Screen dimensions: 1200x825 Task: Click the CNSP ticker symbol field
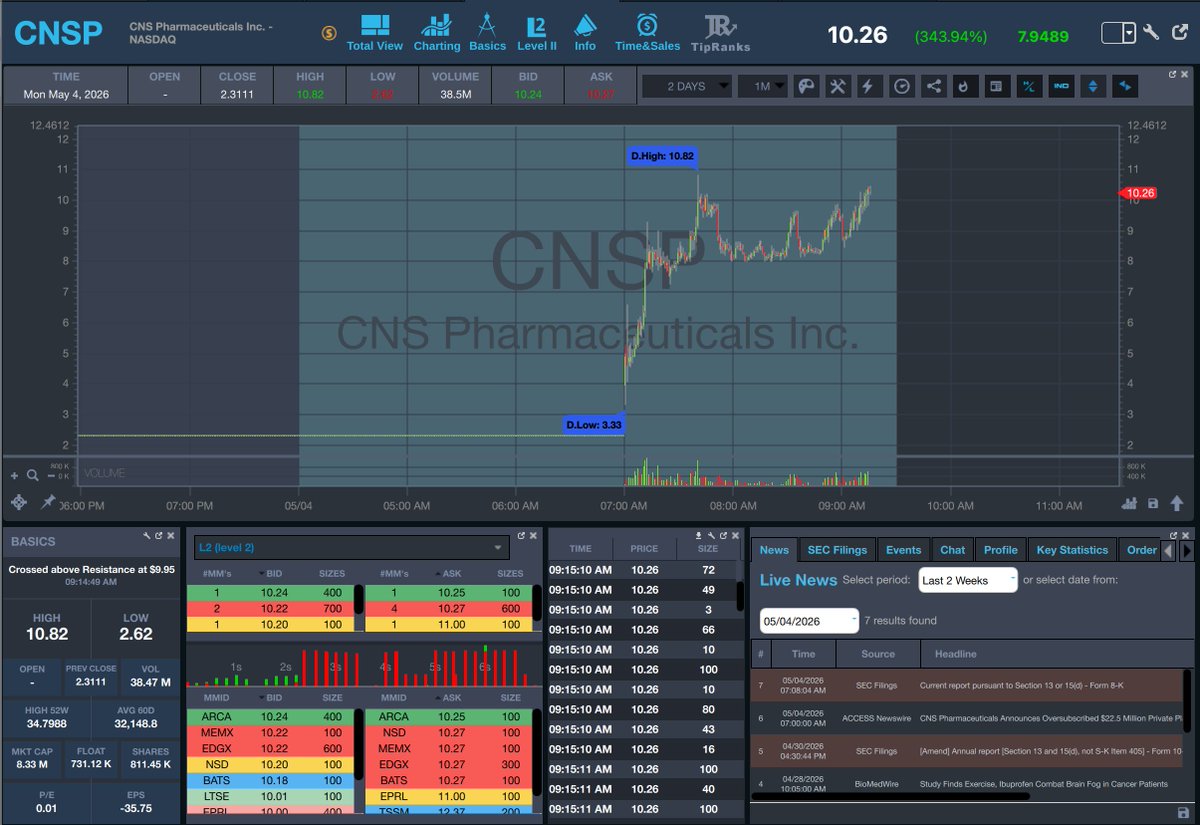point(58,33)
